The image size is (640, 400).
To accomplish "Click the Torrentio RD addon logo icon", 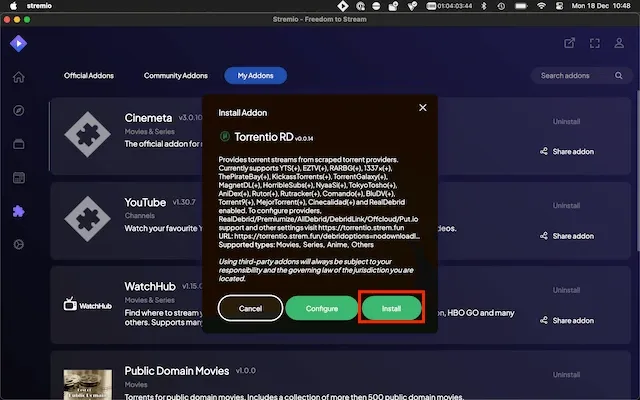I will pos(224,137).
